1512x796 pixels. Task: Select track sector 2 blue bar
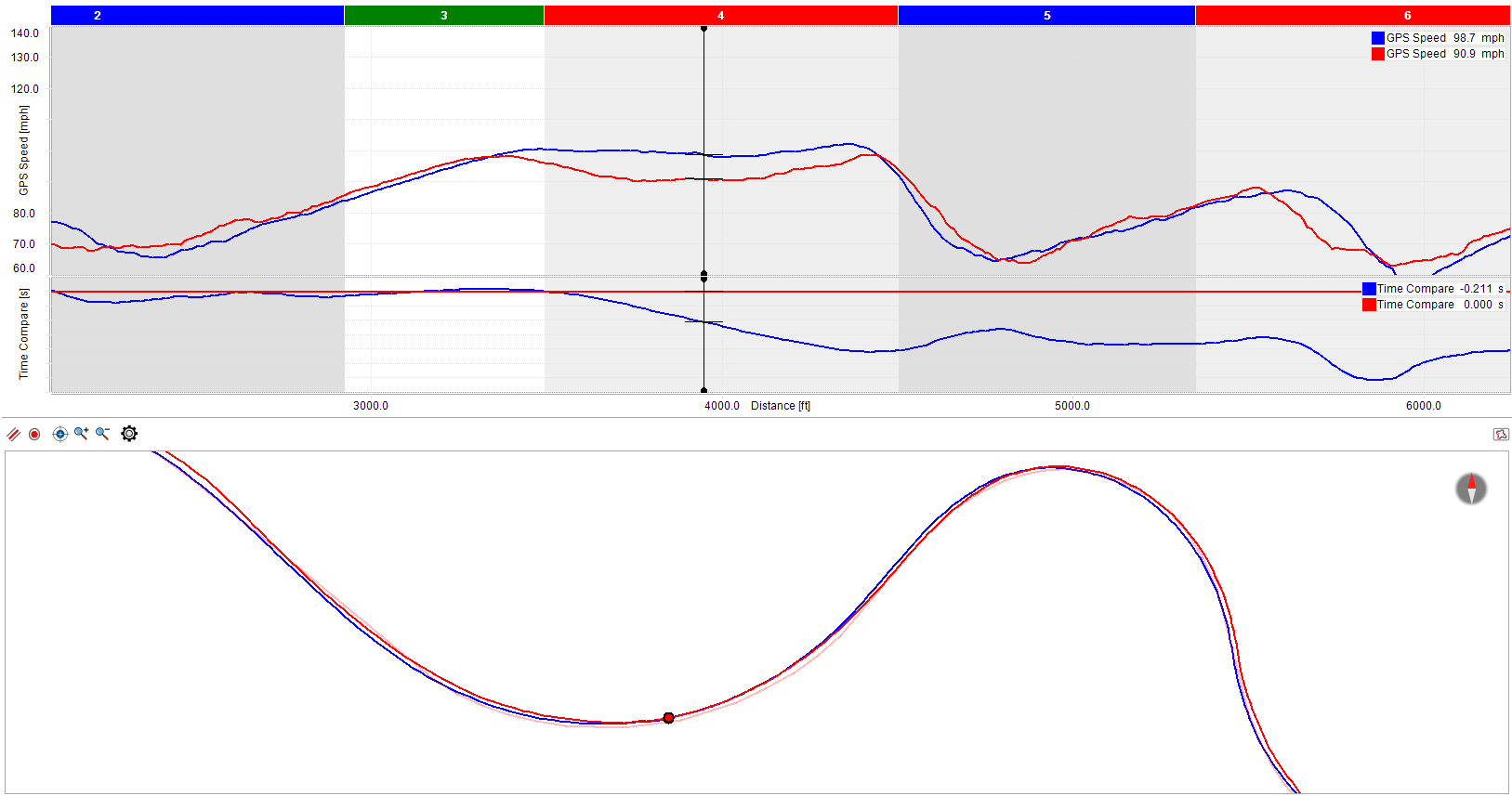pos(197,15)
